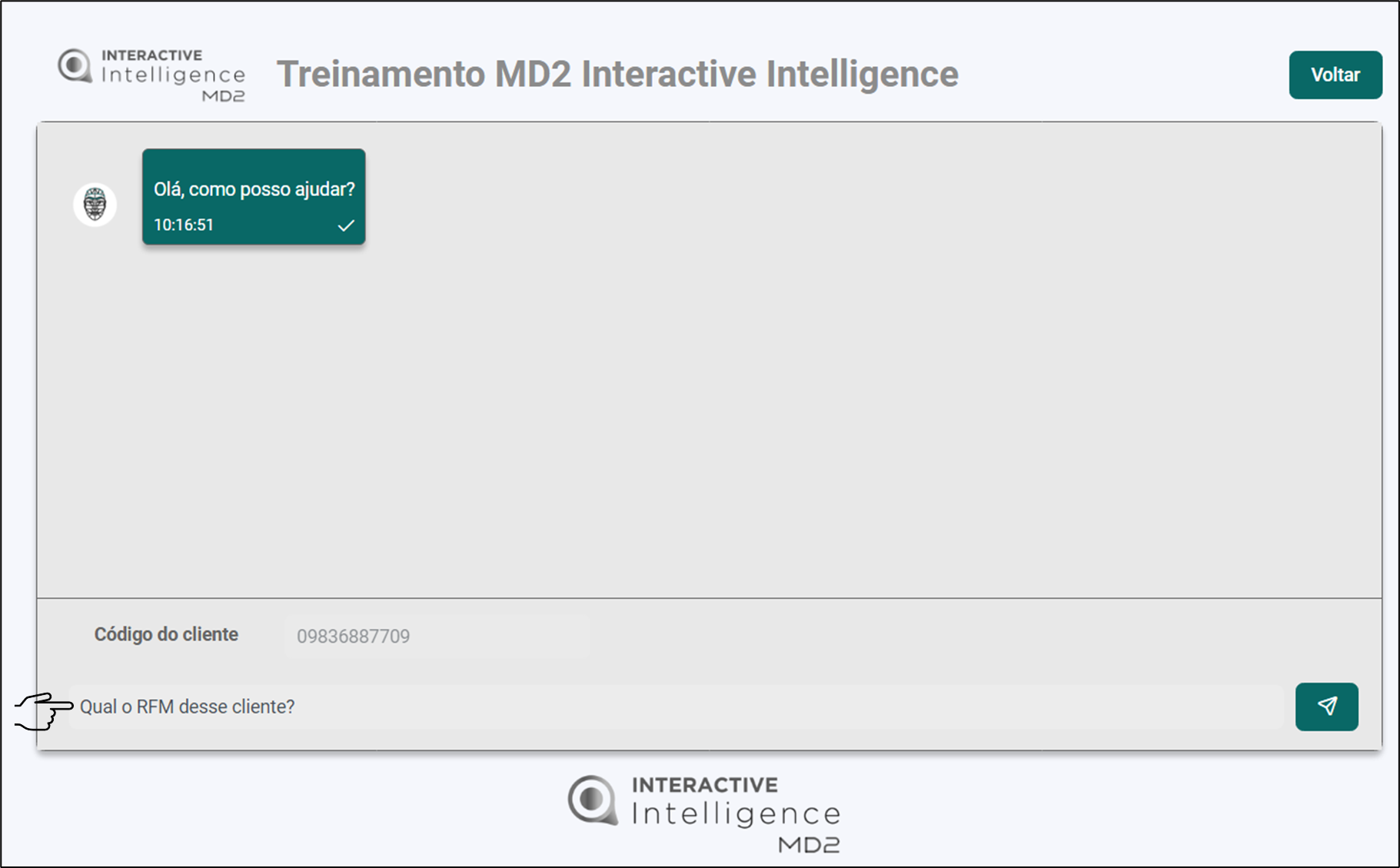Select the 'Olá, como posso ajudar?' chat bubble
This screenshot has height=868, width=1400.
tap(254, 189)
